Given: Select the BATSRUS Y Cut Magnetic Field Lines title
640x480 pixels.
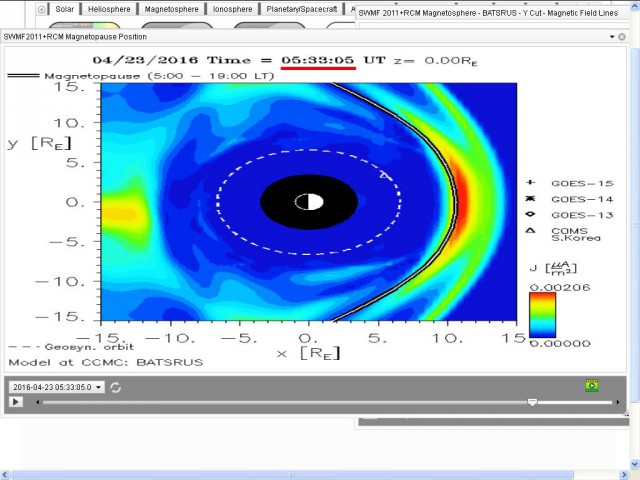Looking at the screenshot, I should [x=495, y=13].
